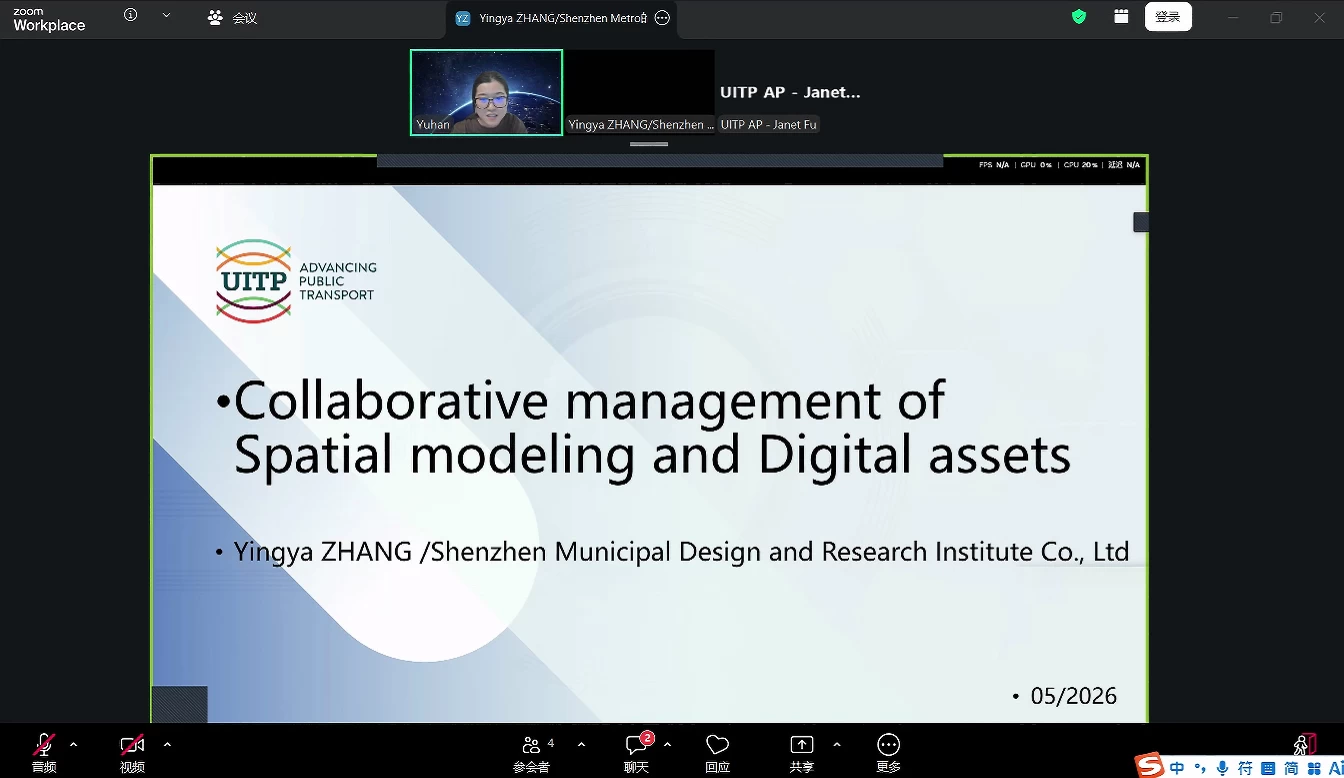Image resolution: width=1344 pixels, height=778 pixels.
Task: Click the share screen (共享) button
Action: click(802, 751)
